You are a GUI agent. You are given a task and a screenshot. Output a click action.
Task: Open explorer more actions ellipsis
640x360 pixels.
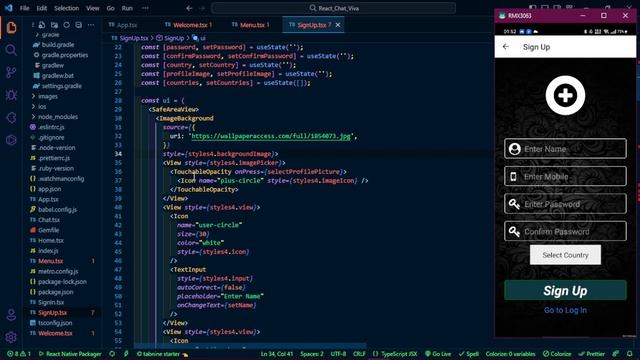click(91, 25)
